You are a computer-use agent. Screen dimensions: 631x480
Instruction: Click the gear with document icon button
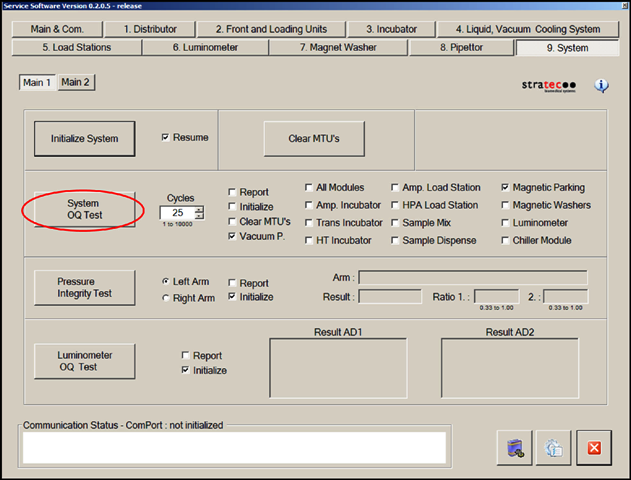[x=553, y=448]
